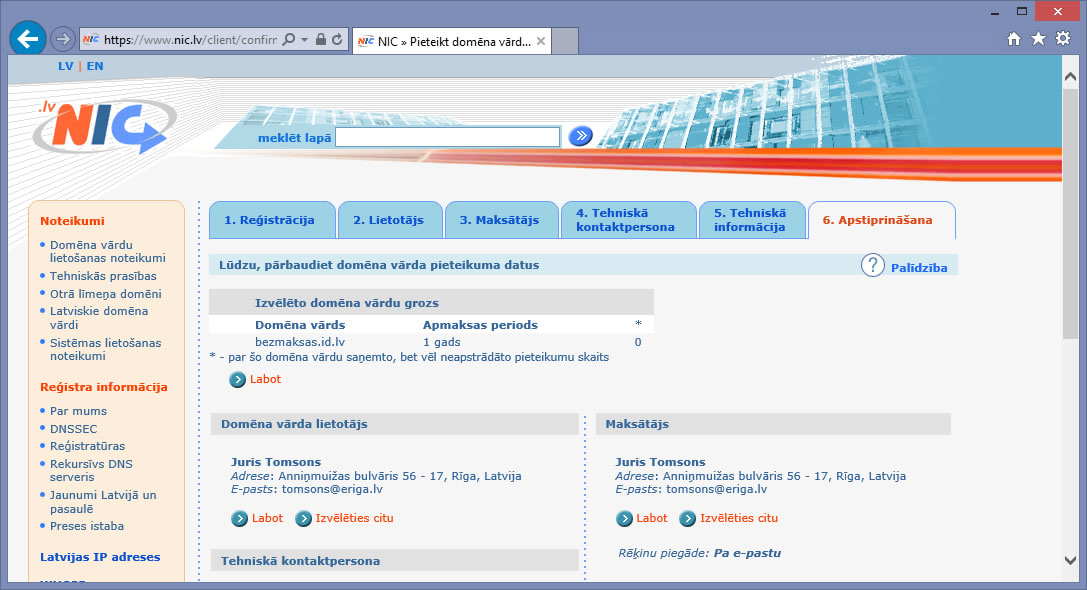Open the IE home icon
This screenshot has height=590, width=1087.
1014,39
